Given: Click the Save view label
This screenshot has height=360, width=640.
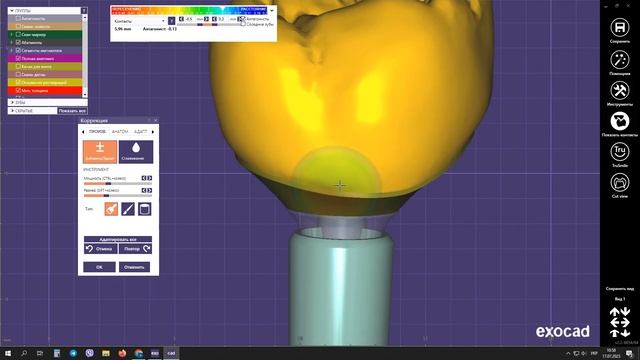Looking at the screenshot, I should (x=620, y=289).
